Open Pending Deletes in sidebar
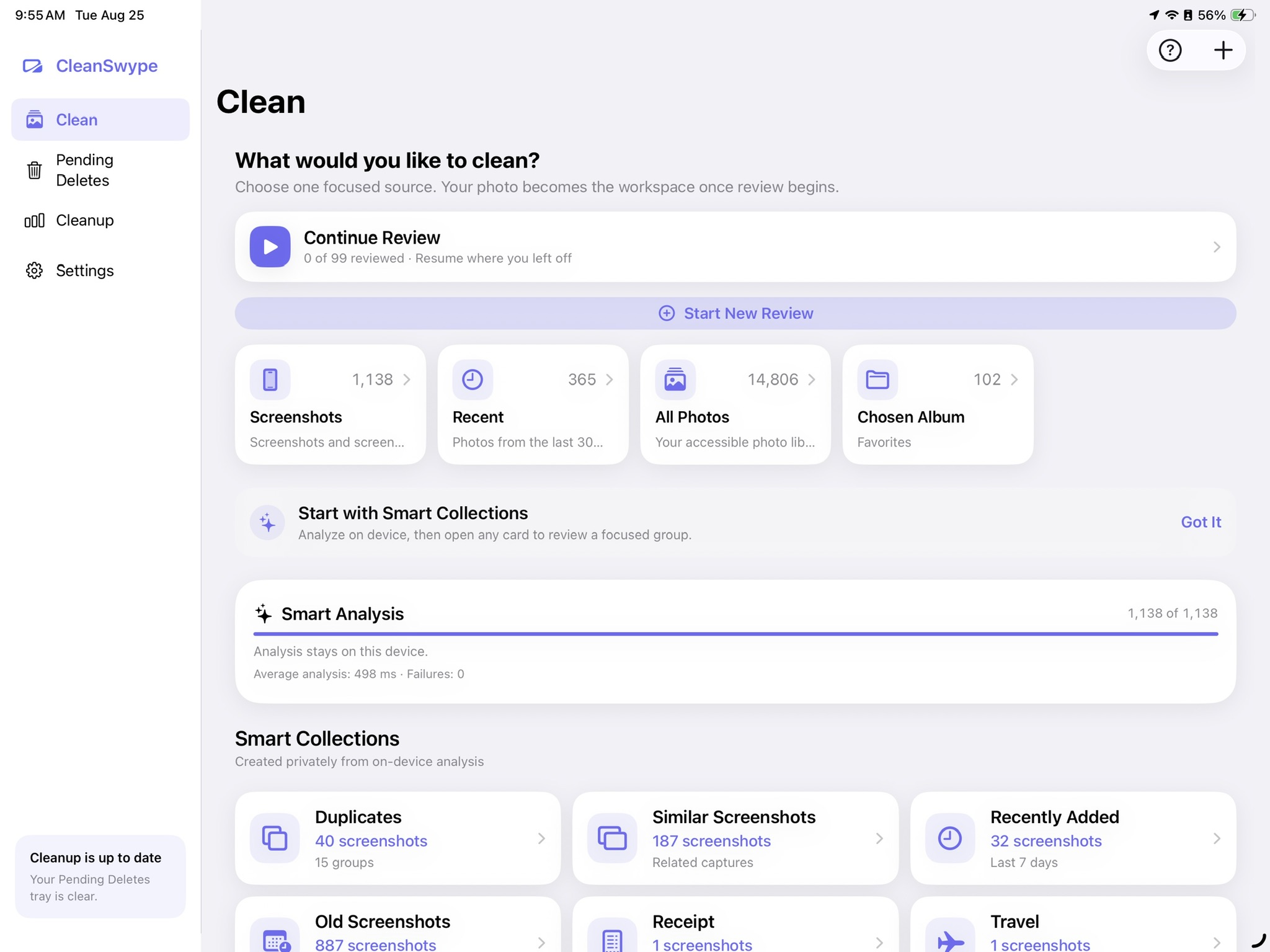 (x=100, y=170)
